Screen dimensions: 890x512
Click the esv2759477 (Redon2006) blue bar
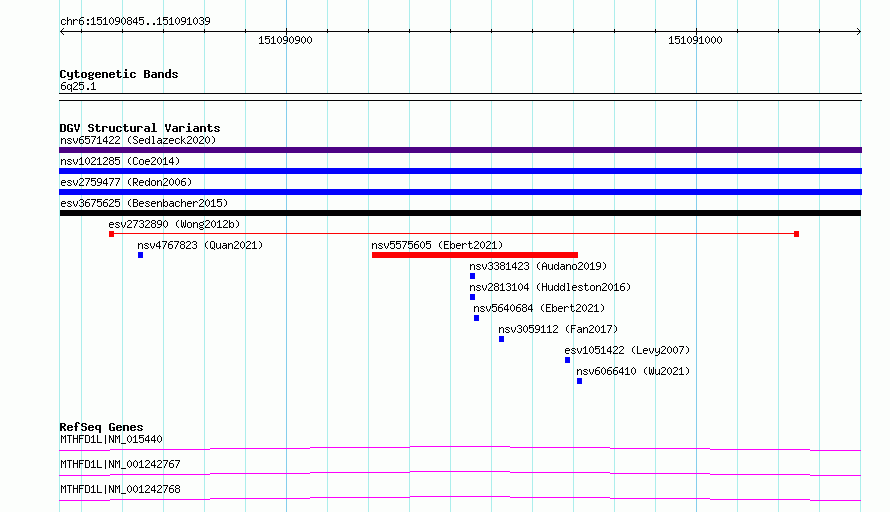pyautogui.click(x=460, y=192)
